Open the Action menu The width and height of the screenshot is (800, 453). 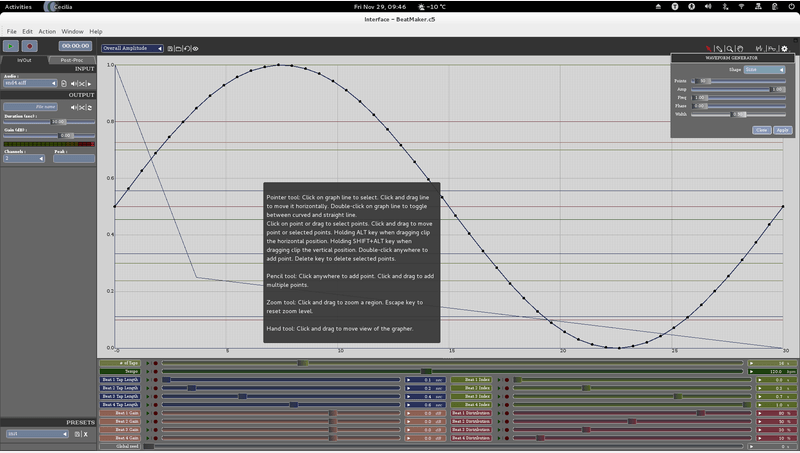point(47,32)
